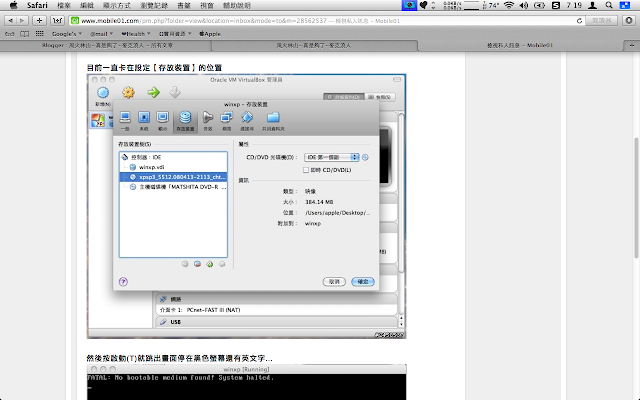Click the disc chooser icon beside the IDE slot dropdown
This screenshot has height=400, width=640.
tap(365, 157)
